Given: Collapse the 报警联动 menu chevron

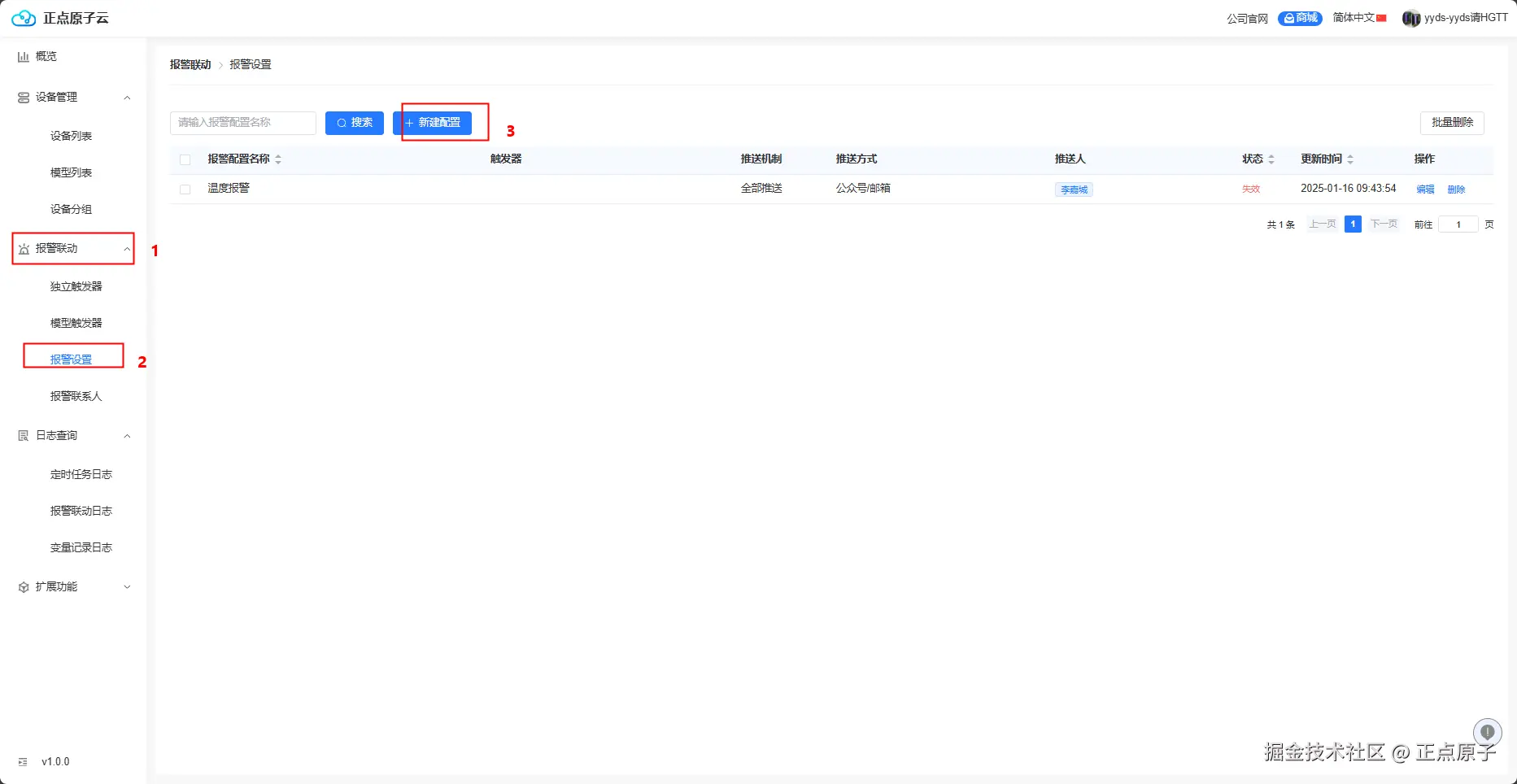Looking at the screenshot, I should [127, 249].
